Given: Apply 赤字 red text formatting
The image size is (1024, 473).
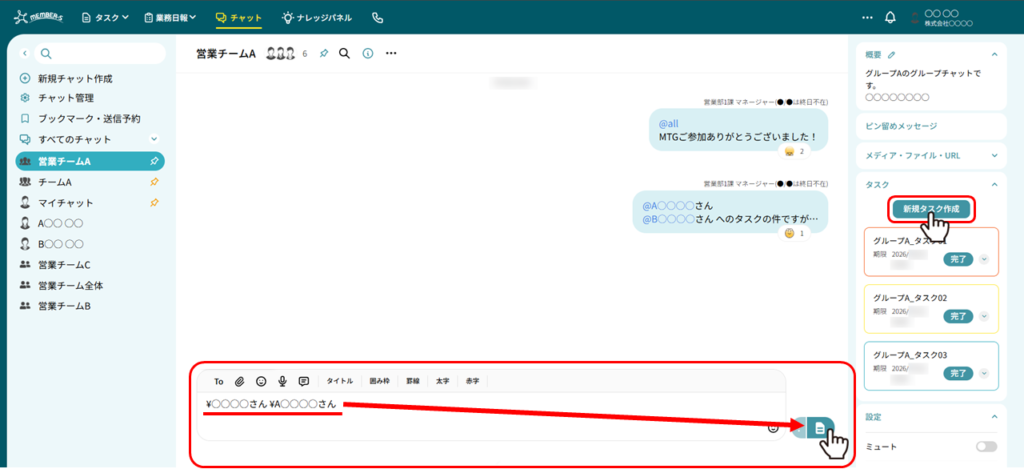Looking at the screenshot, I should click(x=472, y=382).
